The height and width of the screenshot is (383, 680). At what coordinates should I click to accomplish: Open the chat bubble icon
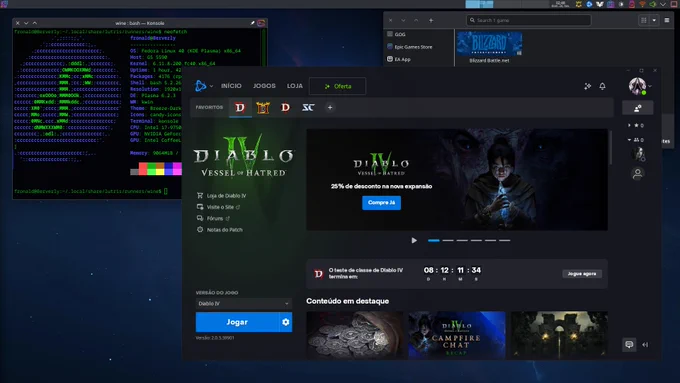coord(629,345)
